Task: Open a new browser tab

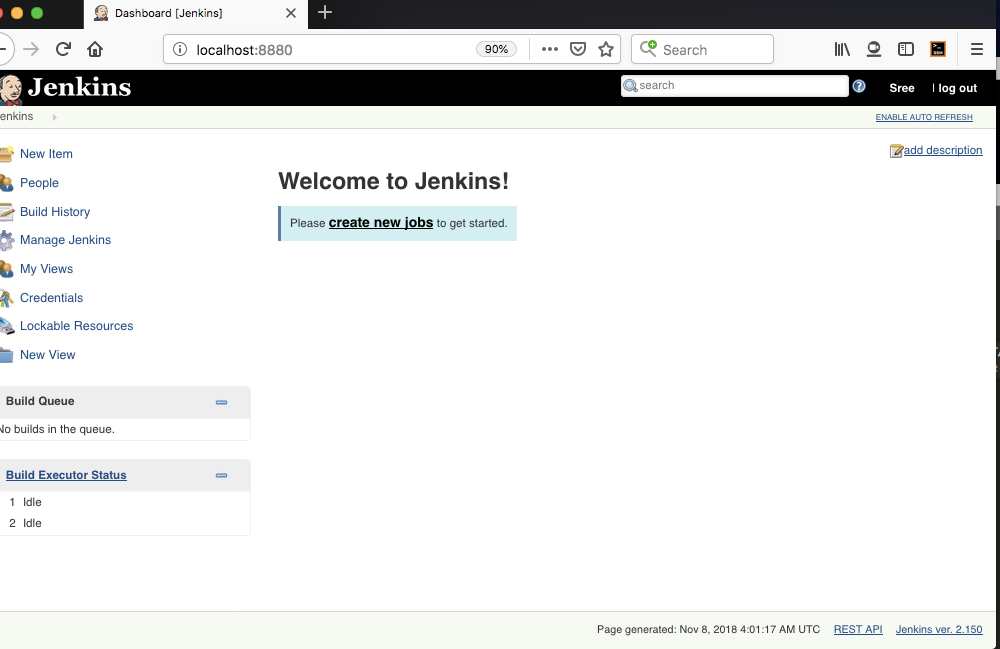Action: click(325, 12)
